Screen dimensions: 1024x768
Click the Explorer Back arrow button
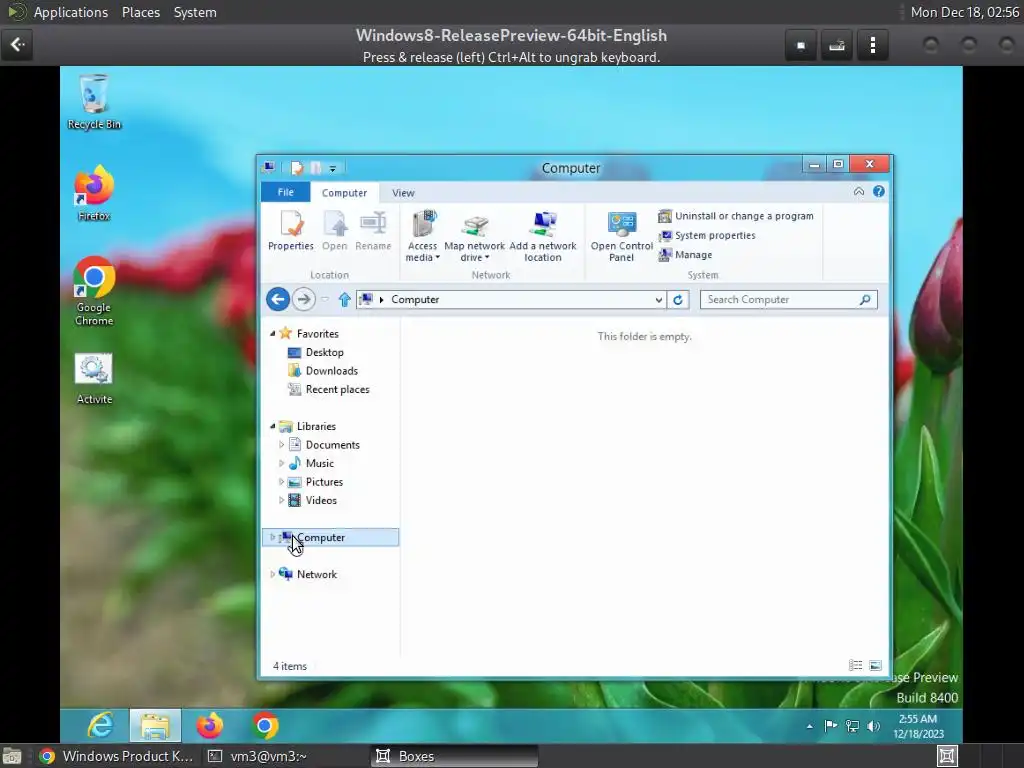(278, 300)
